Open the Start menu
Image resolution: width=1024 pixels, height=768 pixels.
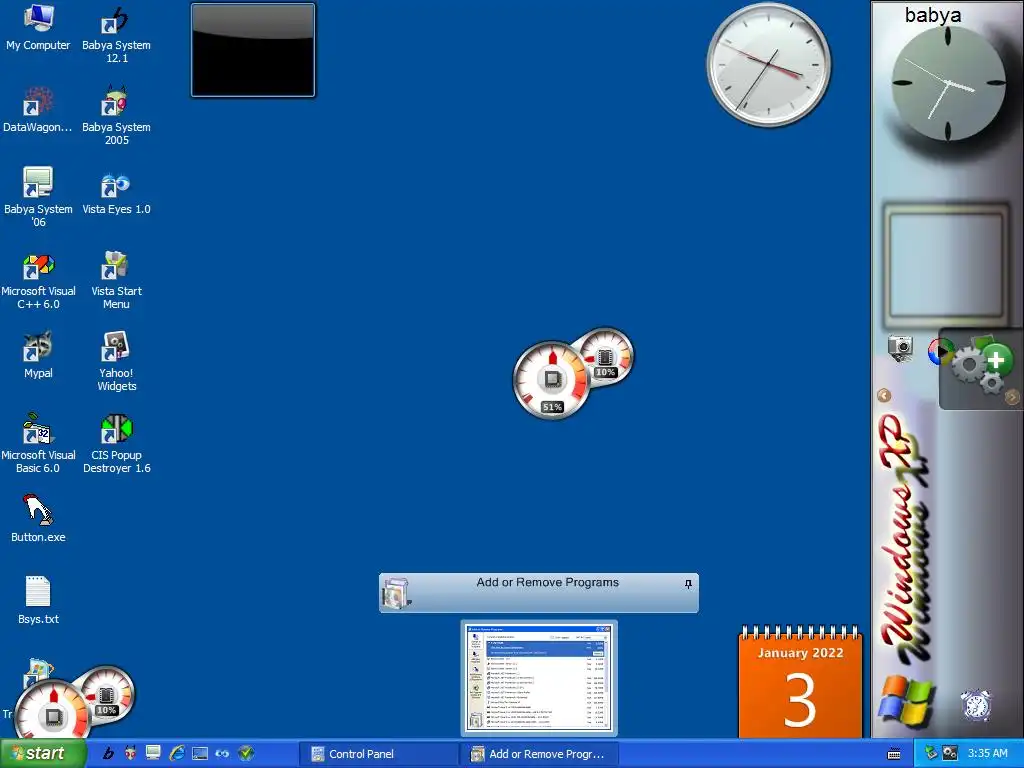[42, 754]
